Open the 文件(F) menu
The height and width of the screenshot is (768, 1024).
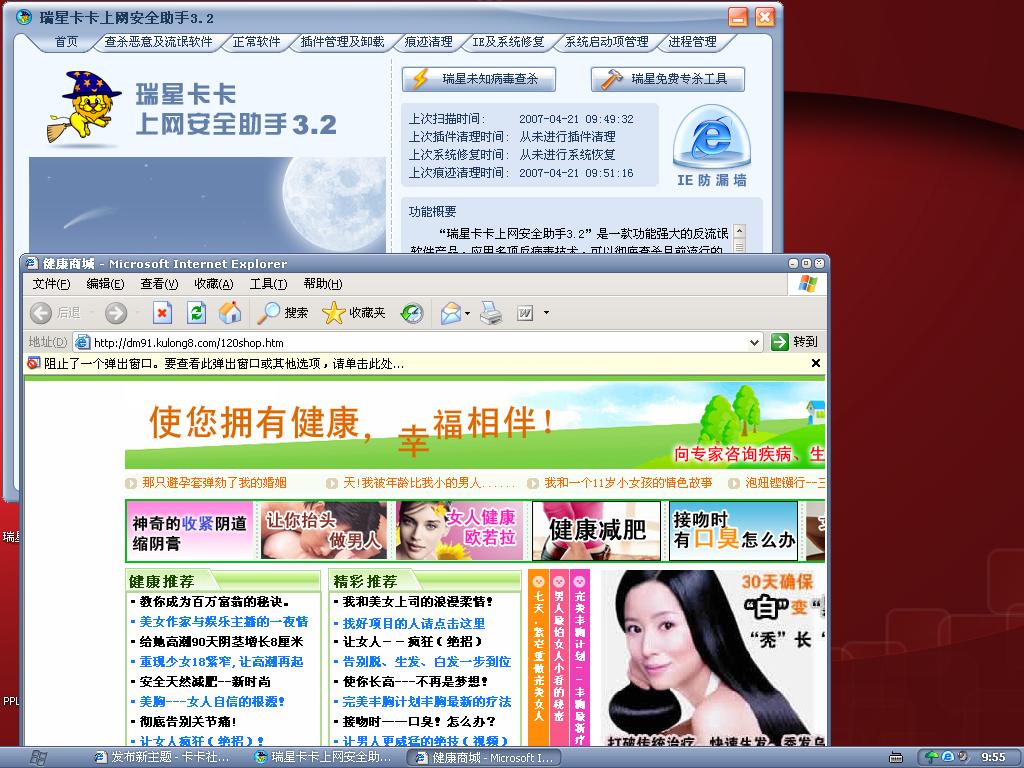51,284
